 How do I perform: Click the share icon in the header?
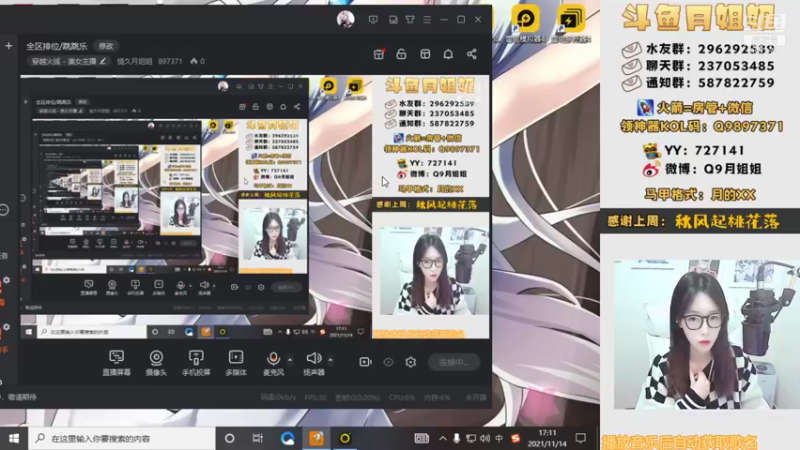point(471,54)
